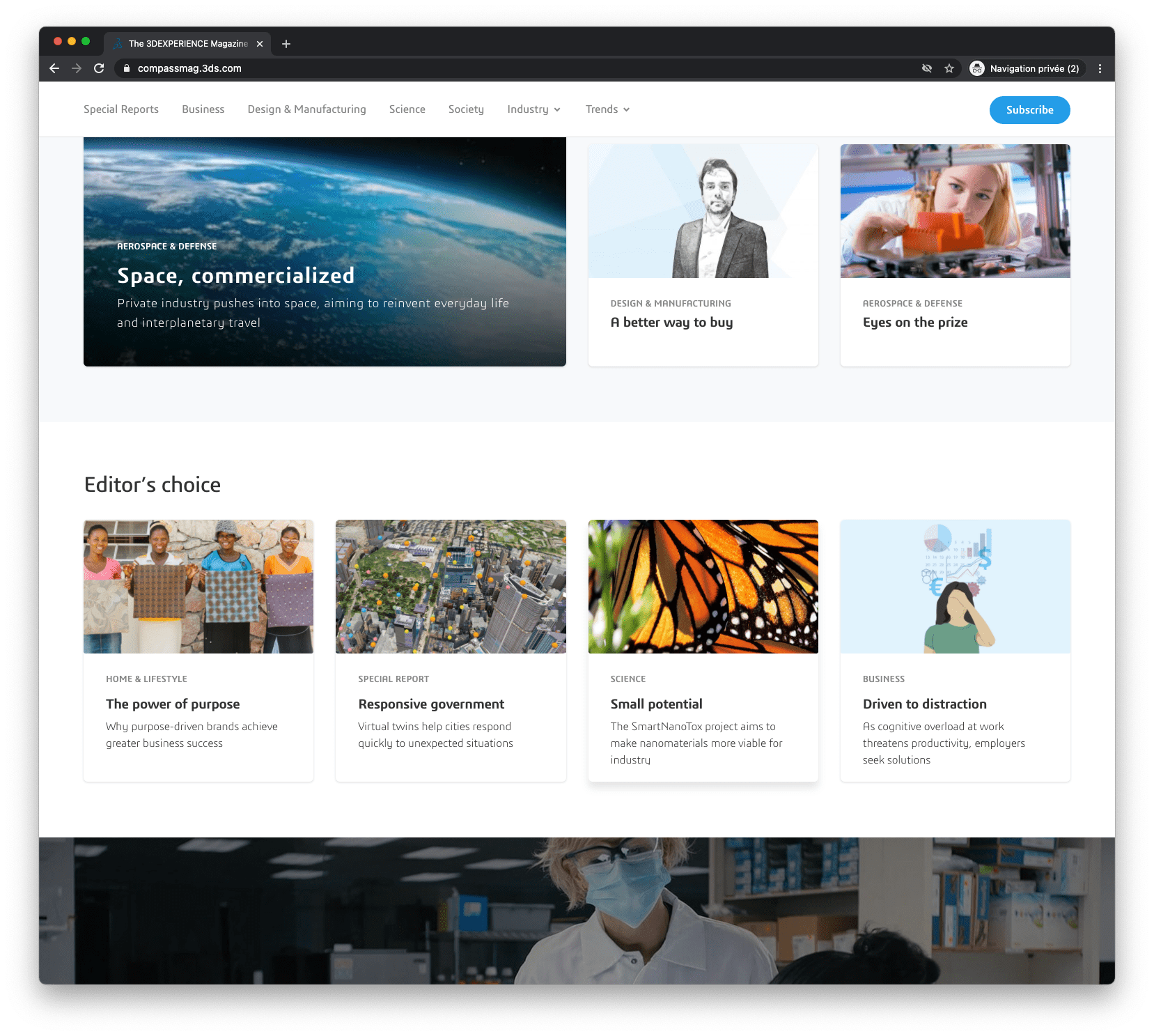Click the masked lab worker banner image
1154x1036 pixels.
pos(577,911)
